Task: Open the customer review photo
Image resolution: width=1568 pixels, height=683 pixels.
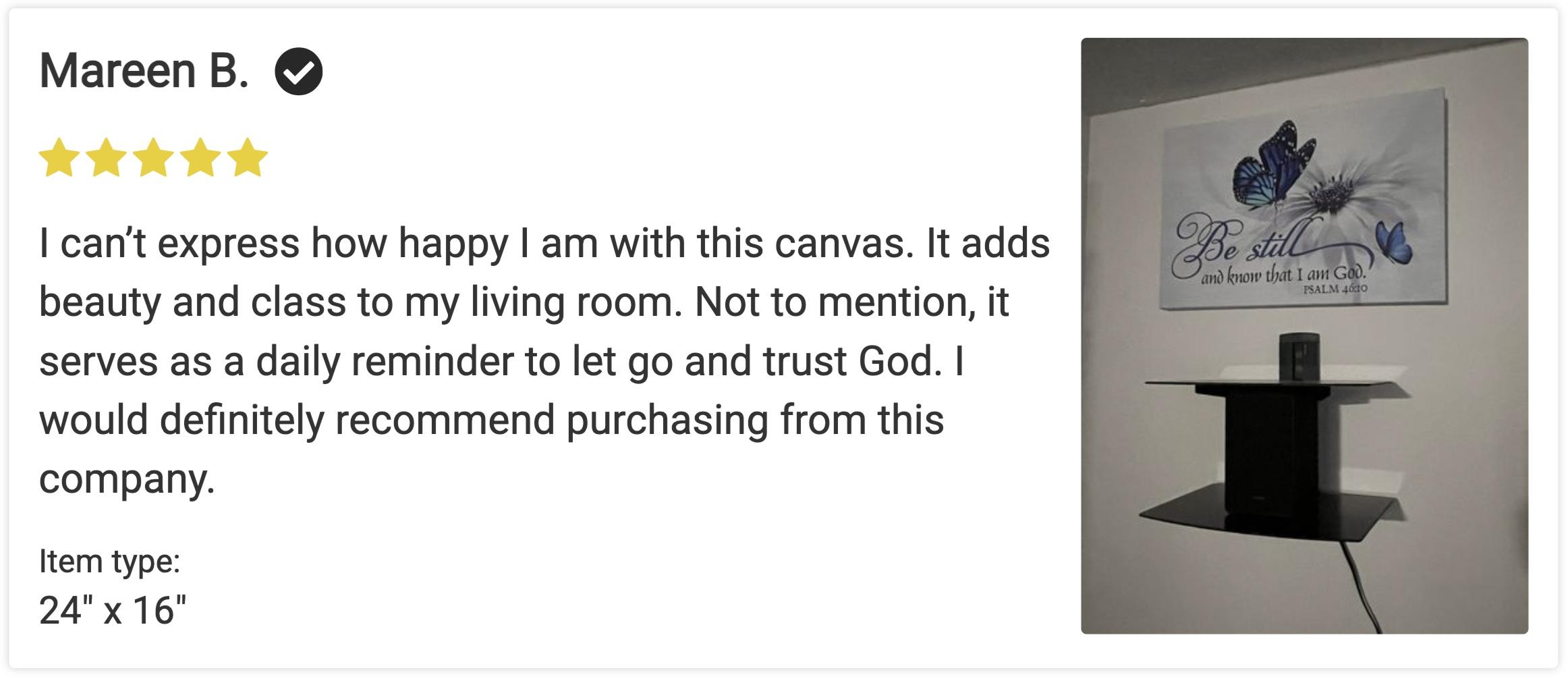Action: point(1304,335)
